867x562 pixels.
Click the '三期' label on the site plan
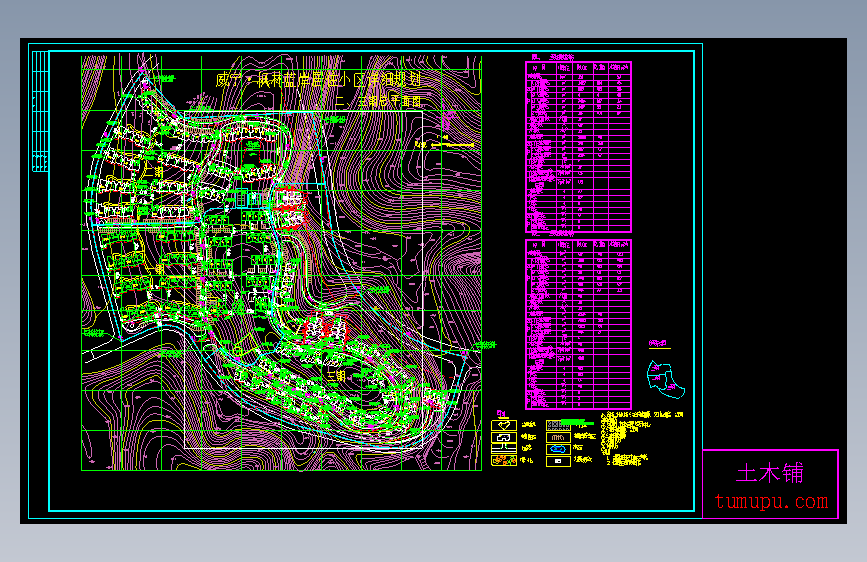tap(336, 376)
